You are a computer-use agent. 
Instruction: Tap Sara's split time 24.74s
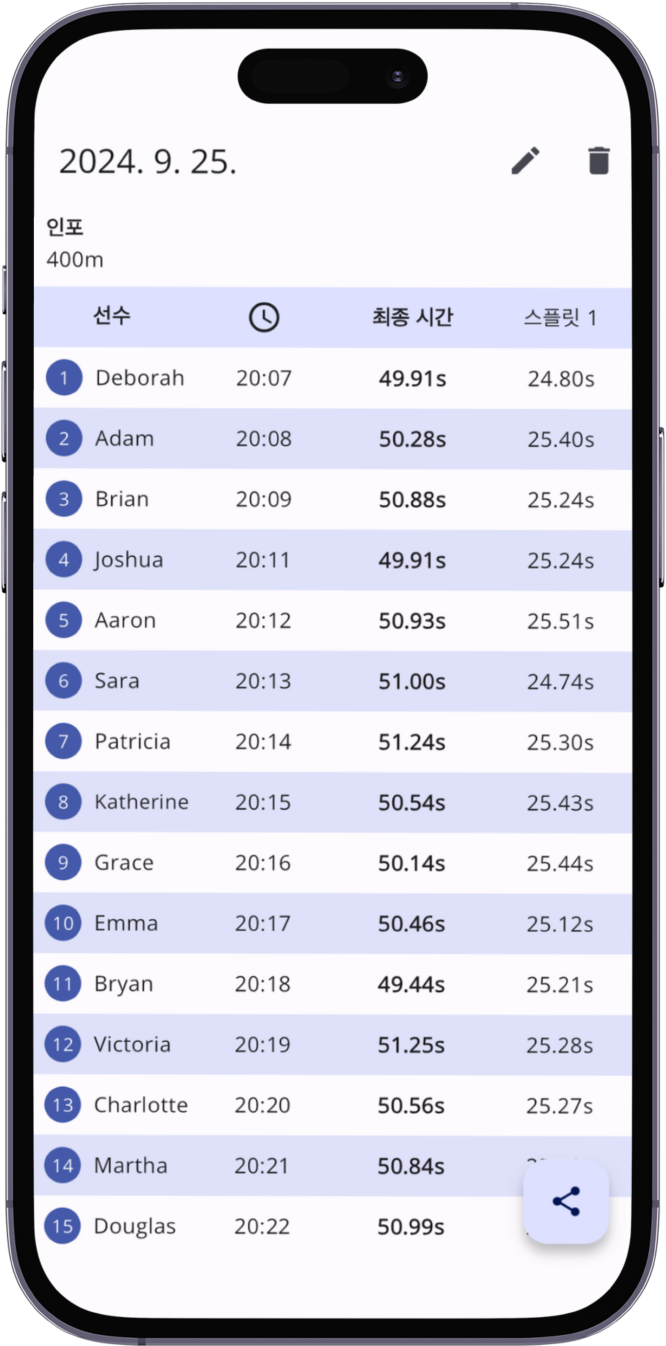tap(560, 681)
